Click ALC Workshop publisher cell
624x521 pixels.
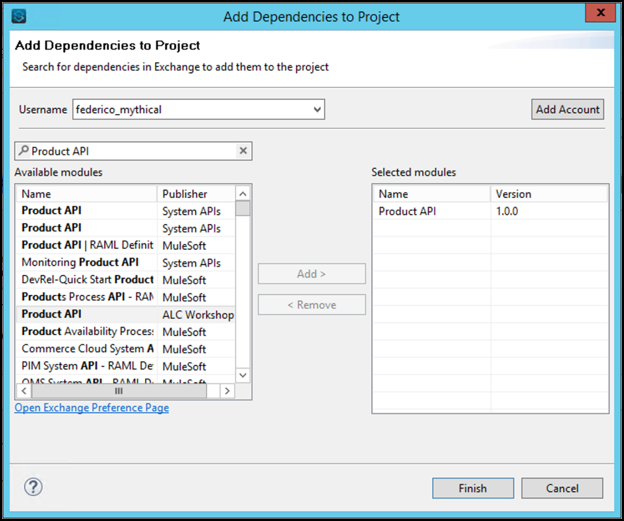click(198, 315)
